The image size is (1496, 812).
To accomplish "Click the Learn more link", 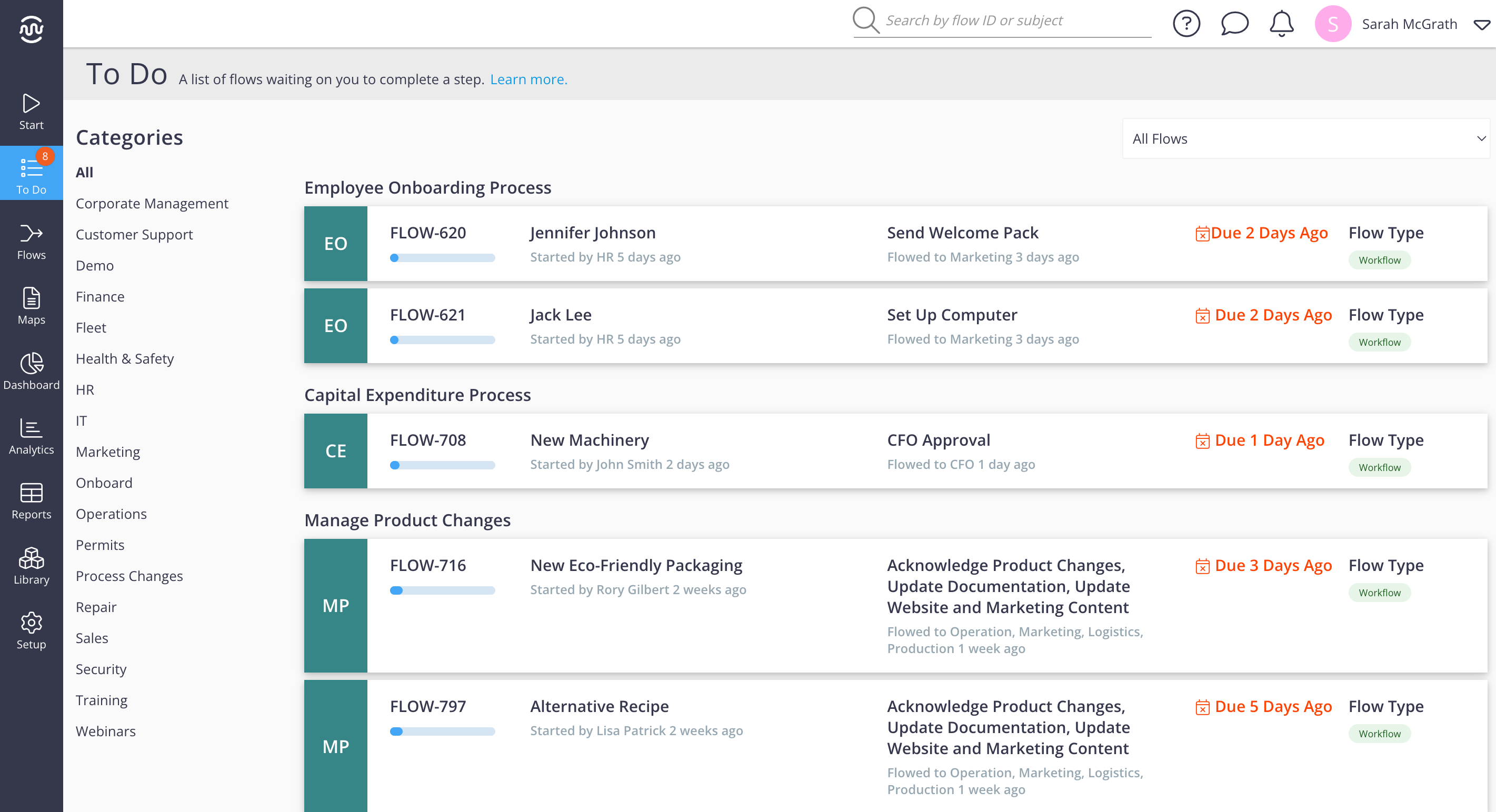I will point(528,79).
